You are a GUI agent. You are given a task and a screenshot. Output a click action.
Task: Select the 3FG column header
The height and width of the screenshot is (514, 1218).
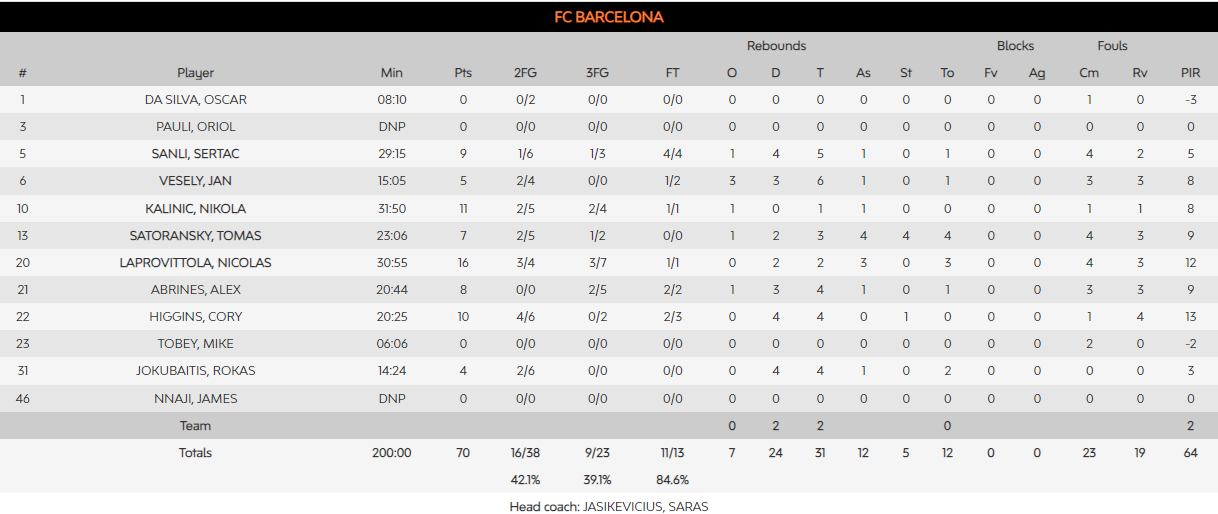(x=597, y=73)
